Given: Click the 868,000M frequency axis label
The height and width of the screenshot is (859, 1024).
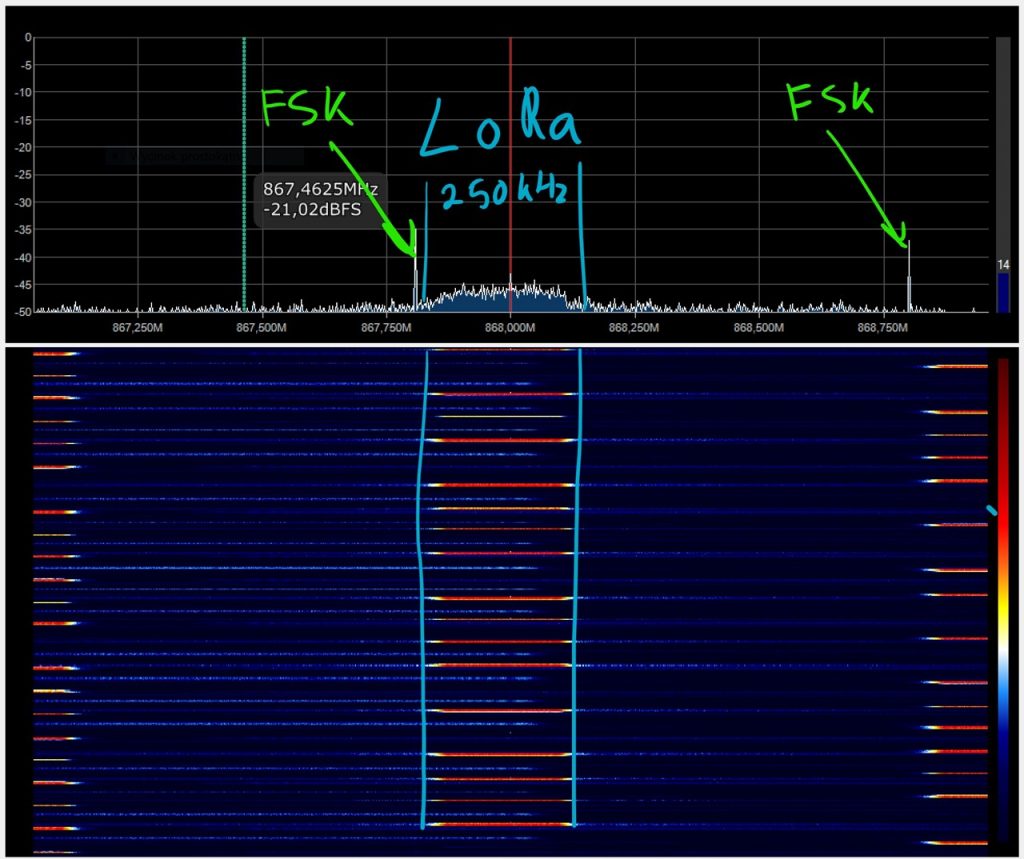Looking at the screenshot, I should (511, 328).
